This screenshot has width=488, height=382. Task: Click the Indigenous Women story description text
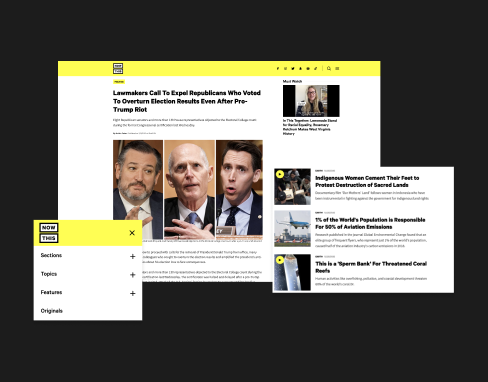[372, 196]
